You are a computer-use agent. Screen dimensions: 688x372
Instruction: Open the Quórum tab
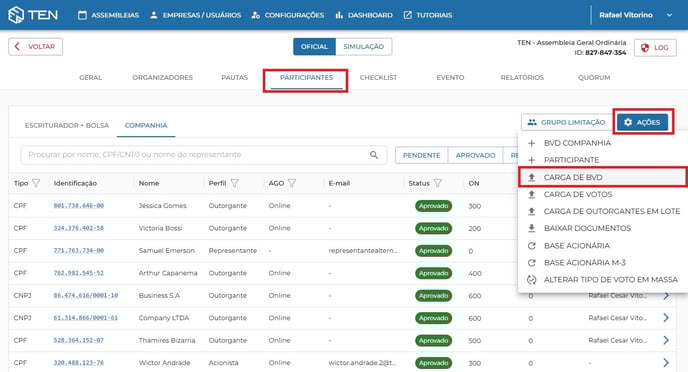pyautogui.click(x=594, y=78)
